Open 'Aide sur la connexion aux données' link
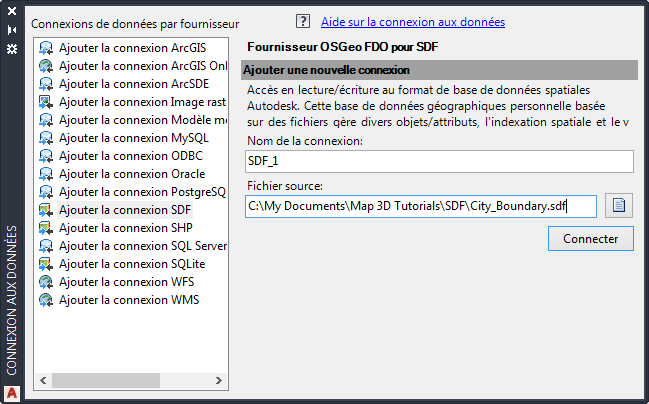The width and height of the screenshot is (649, 404). click(412, 21)
